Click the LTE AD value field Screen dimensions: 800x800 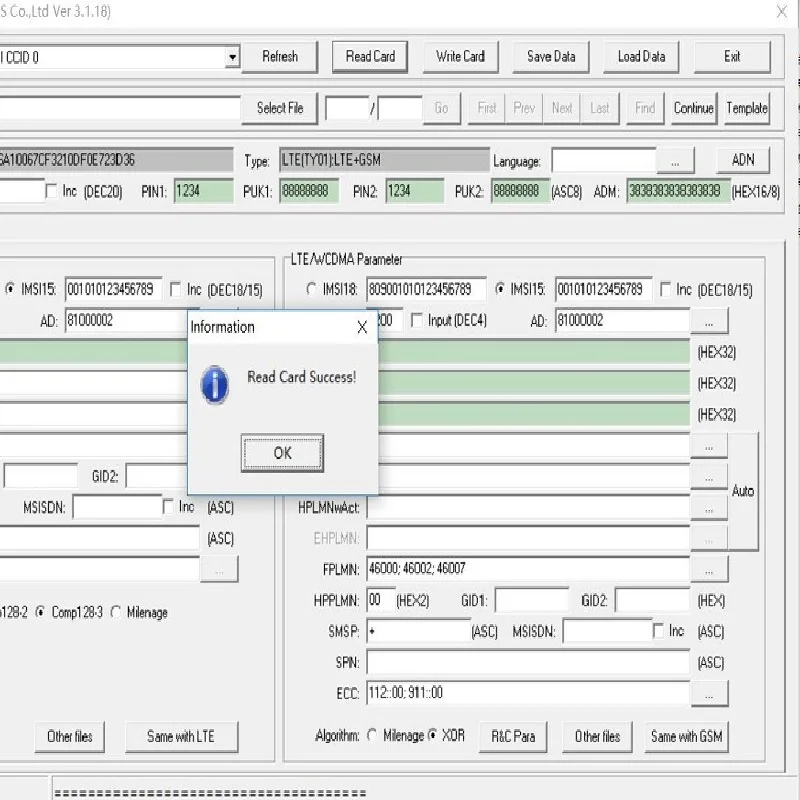622,320
